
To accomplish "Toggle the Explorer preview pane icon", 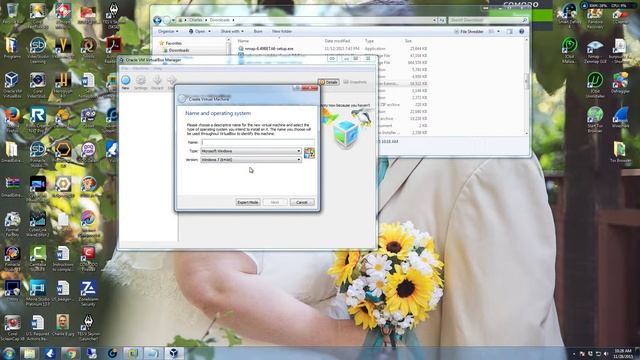I will (509, 31).
